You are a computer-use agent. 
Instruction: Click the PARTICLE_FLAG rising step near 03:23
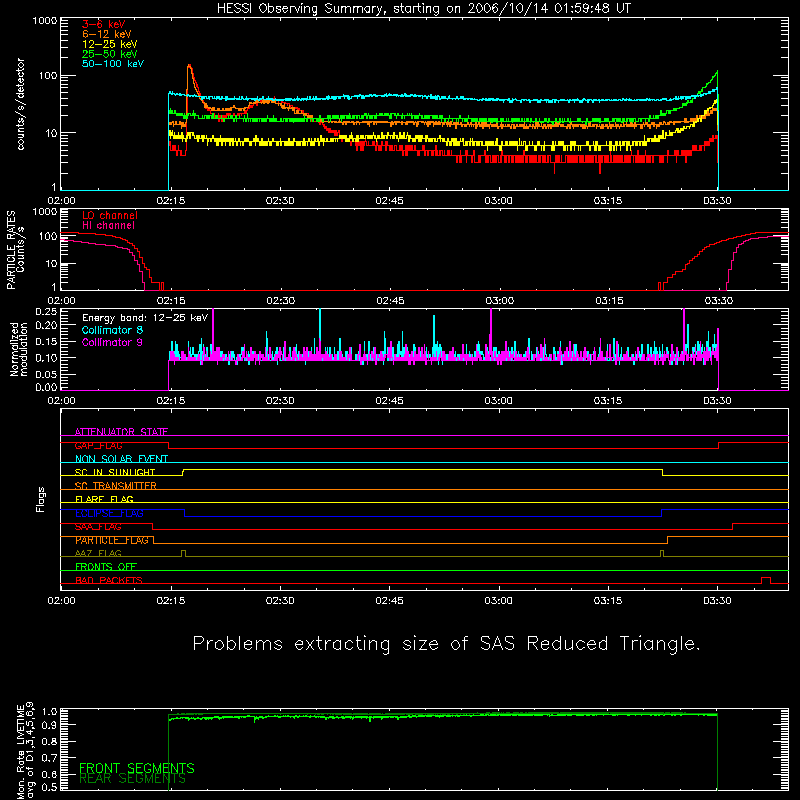(x=668, y=540)
